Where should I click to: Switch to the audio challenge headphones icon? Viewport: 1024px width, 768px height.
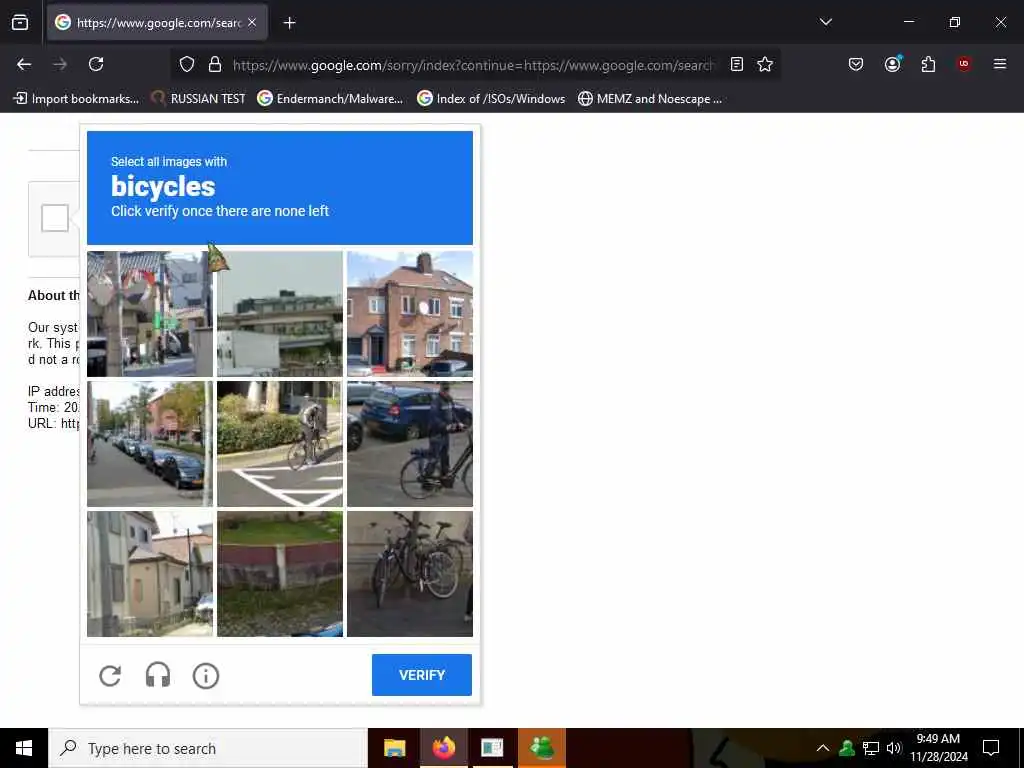[x=157, y=675]
